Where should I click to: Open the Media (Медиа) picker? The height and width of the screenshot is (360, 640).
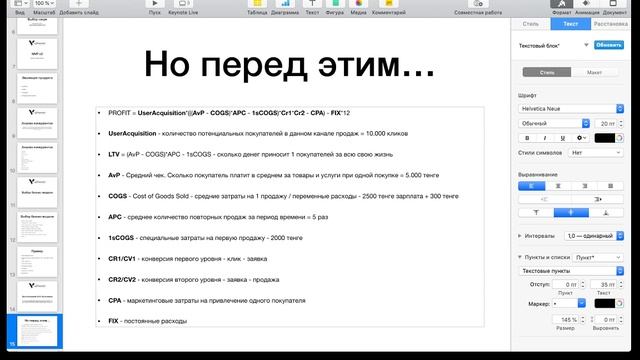[358, 4]
